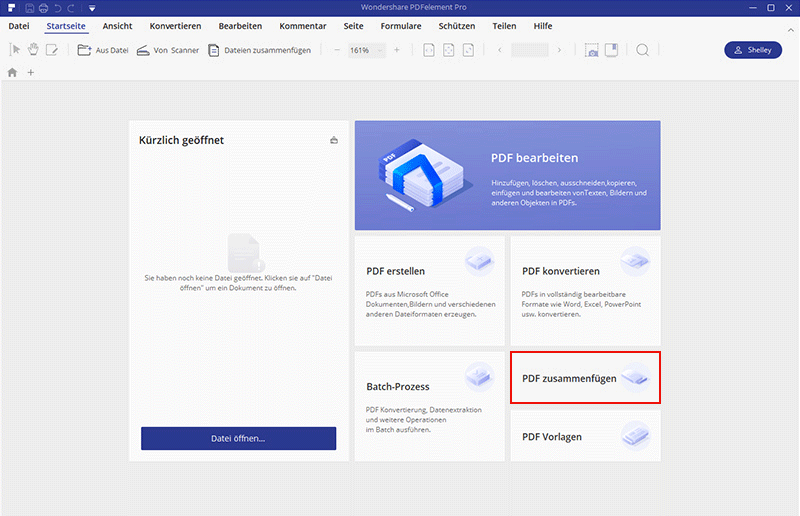
Task: Choose the Select arrow tool
Action: click(15, 50)
